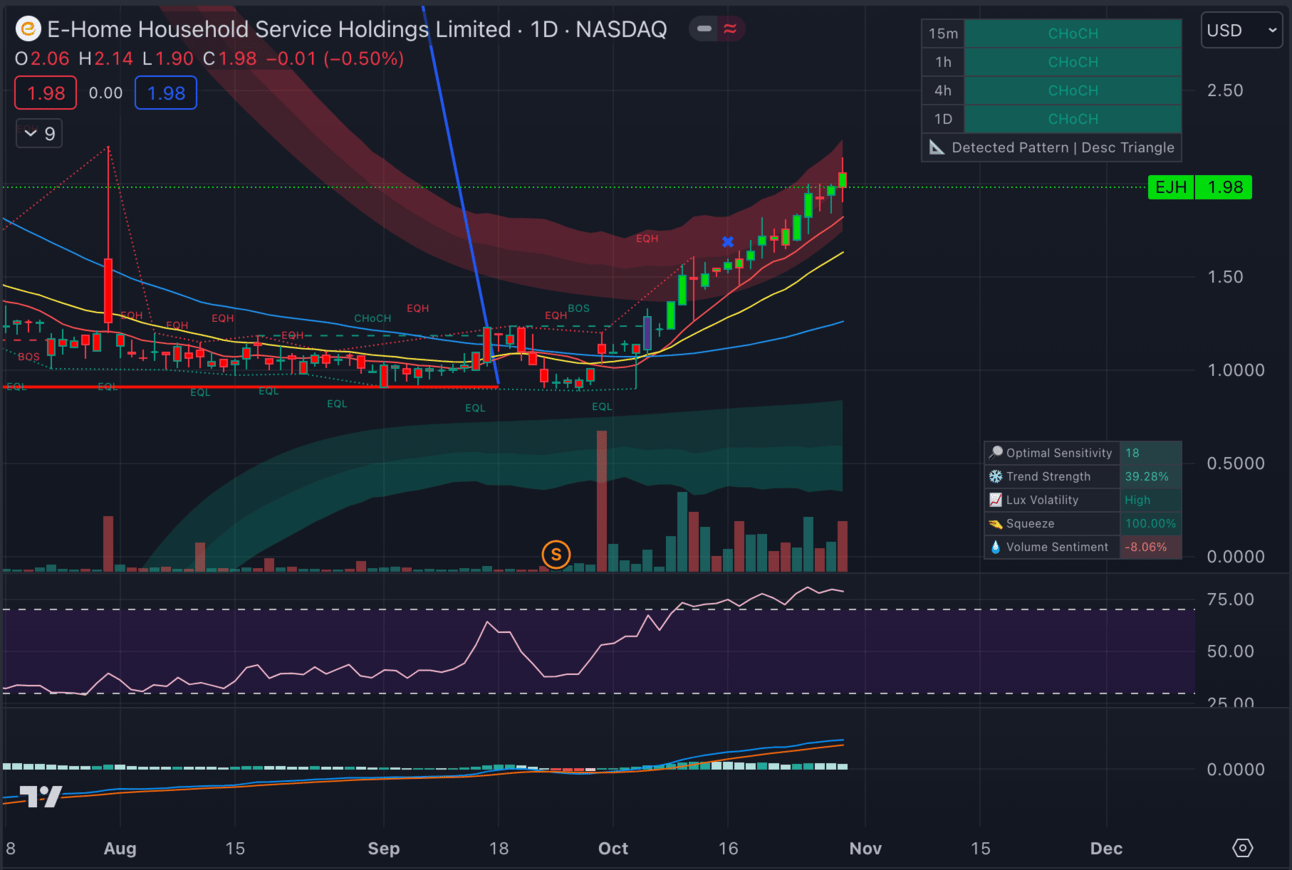The width and height of the screenshot is (1292, 870).
Task: Click the chart icon beside Lux Volatility
Action: pos(995,500)
